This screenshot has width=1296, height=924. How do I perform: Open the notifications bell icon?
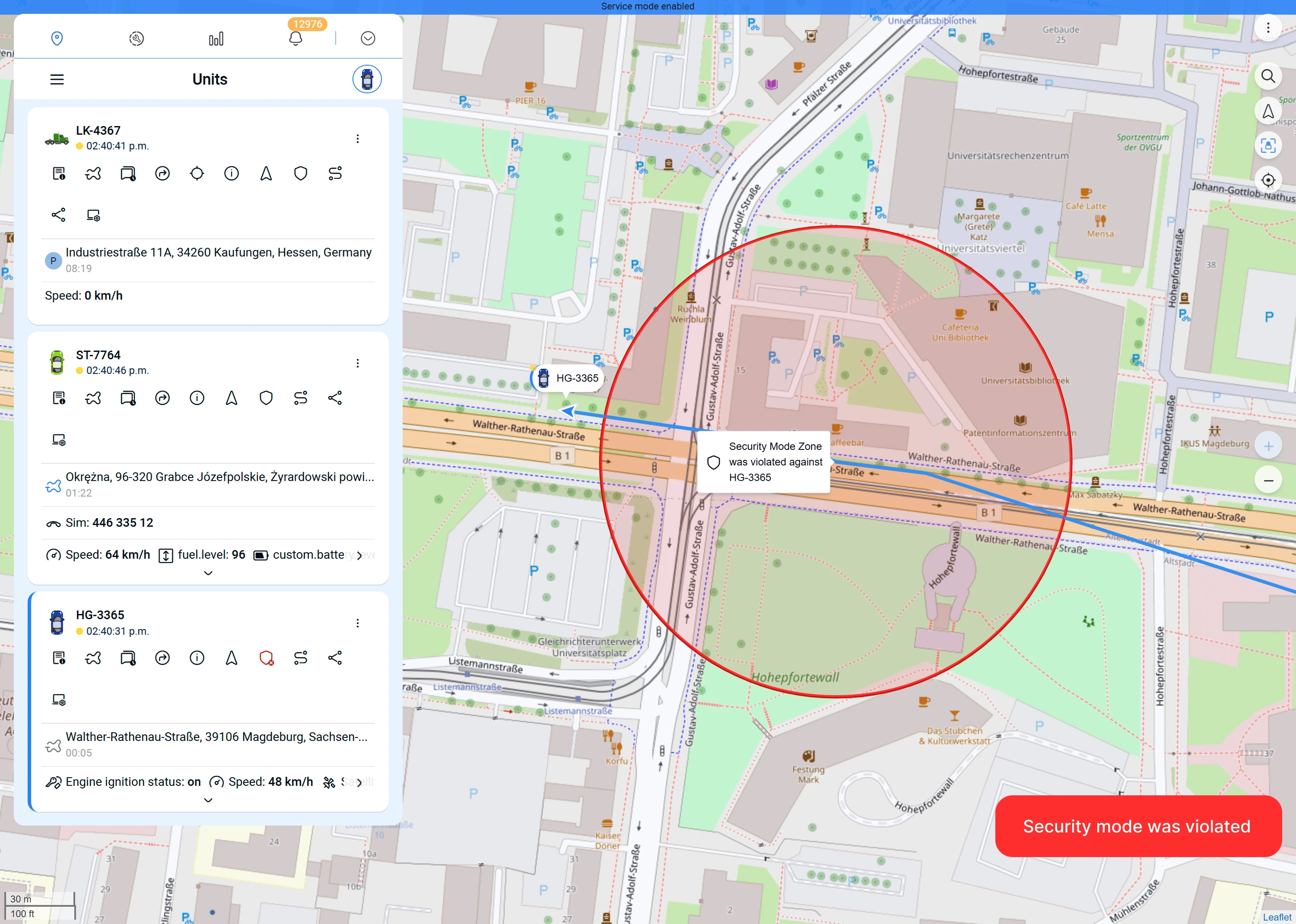click(x=295, y=39)
